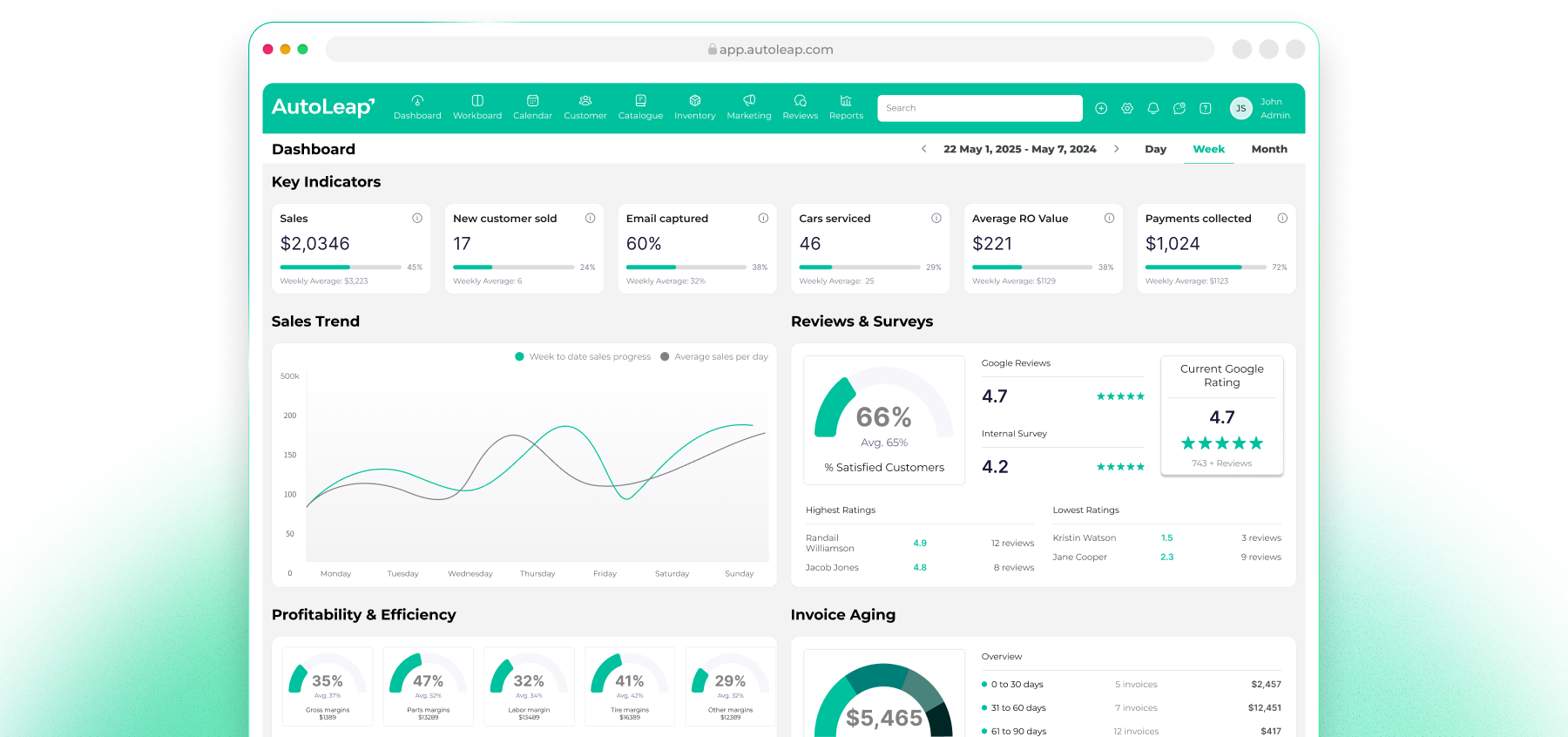Toggle Average sales per day legend
The width and height of the screenshot is (1568, 737).
point(714,356)
